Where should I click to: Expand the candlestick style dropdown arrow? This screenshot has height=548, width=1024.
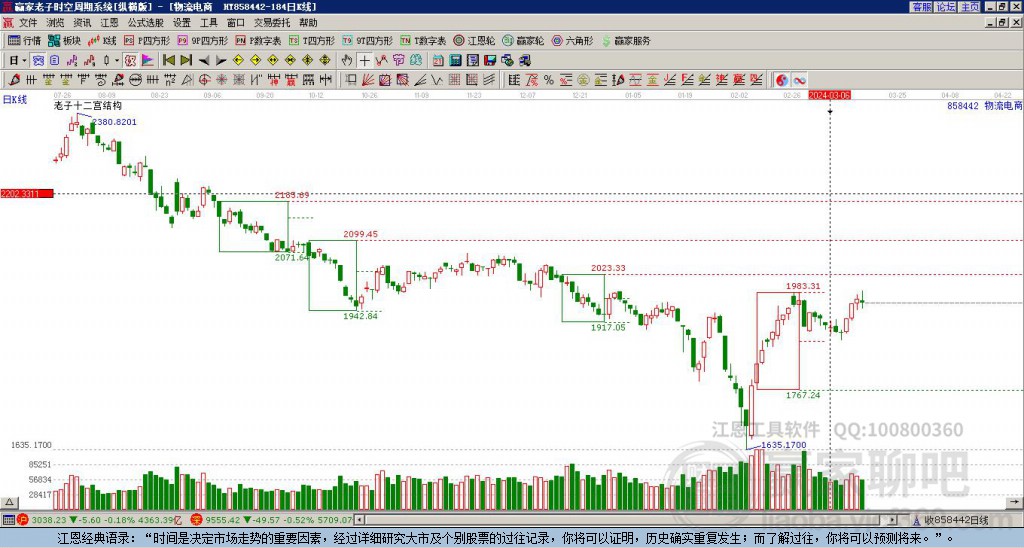click(117, 61)
